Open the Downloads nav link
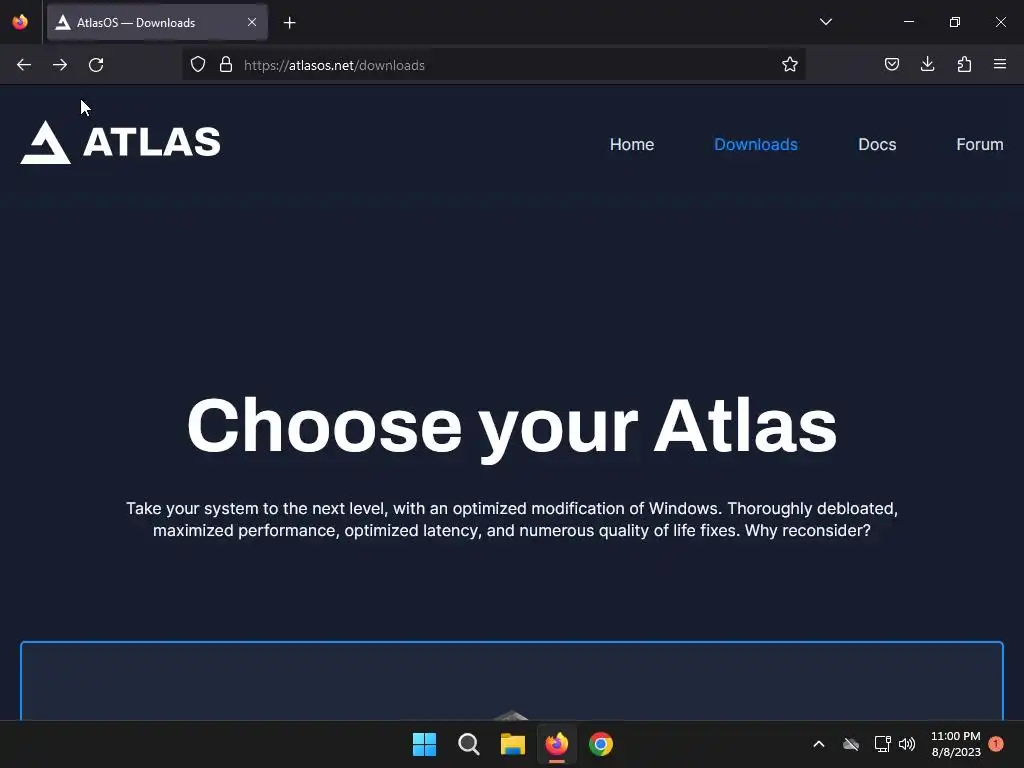Screen dimensions: 1024x768 tap(756, 144)
